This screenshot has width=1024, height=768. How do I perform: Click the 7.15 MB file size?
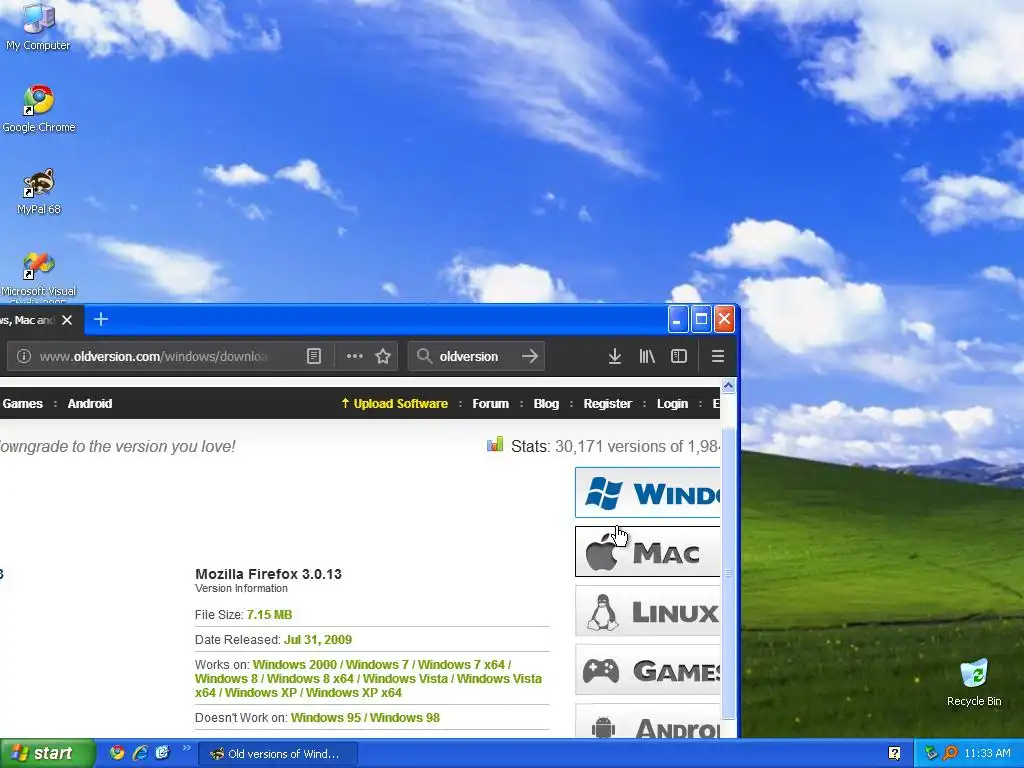coord(269,615)
